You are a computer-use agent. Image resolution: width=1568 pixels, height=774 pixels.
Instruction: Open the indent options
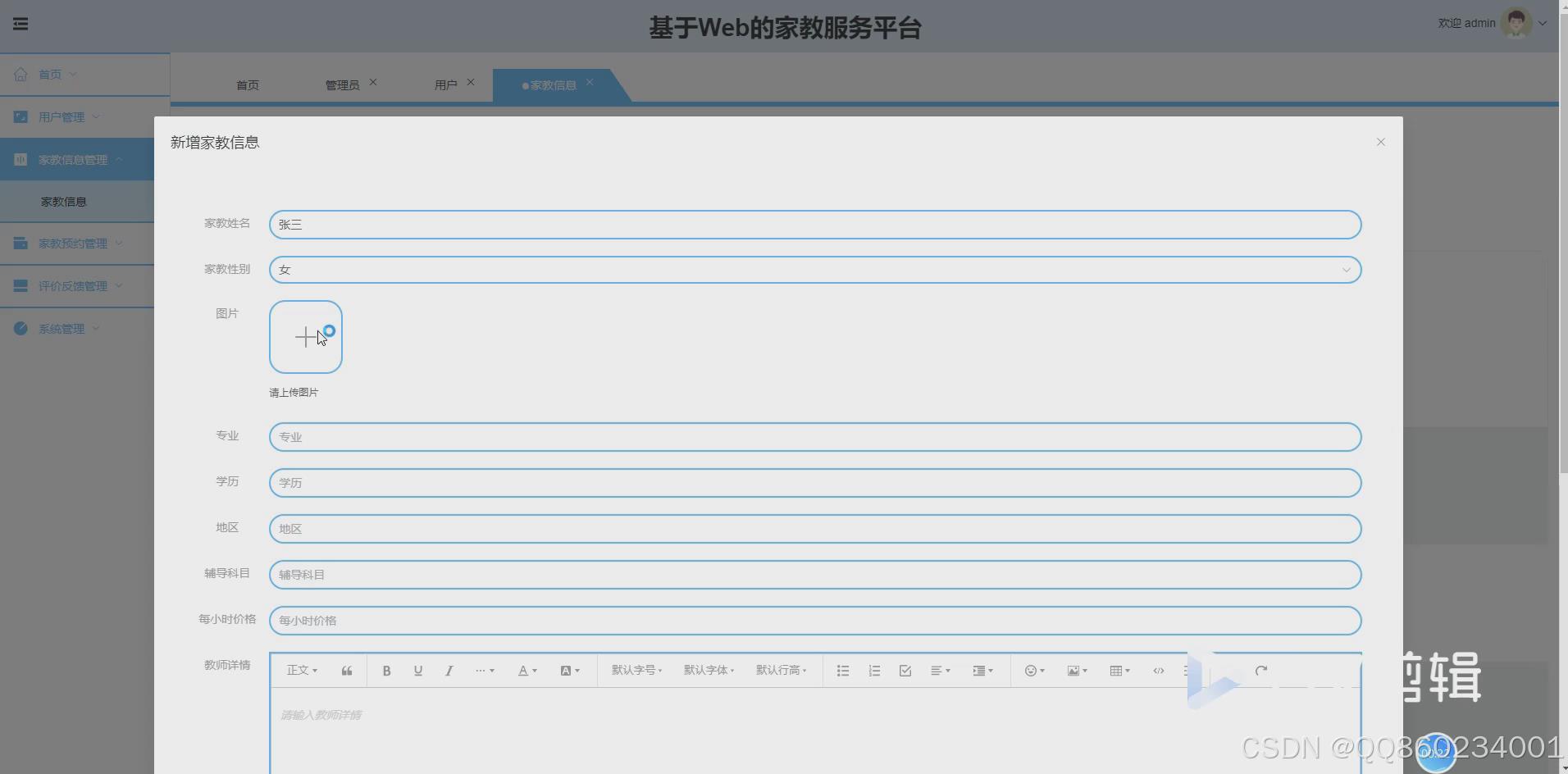tap(982, 671)
